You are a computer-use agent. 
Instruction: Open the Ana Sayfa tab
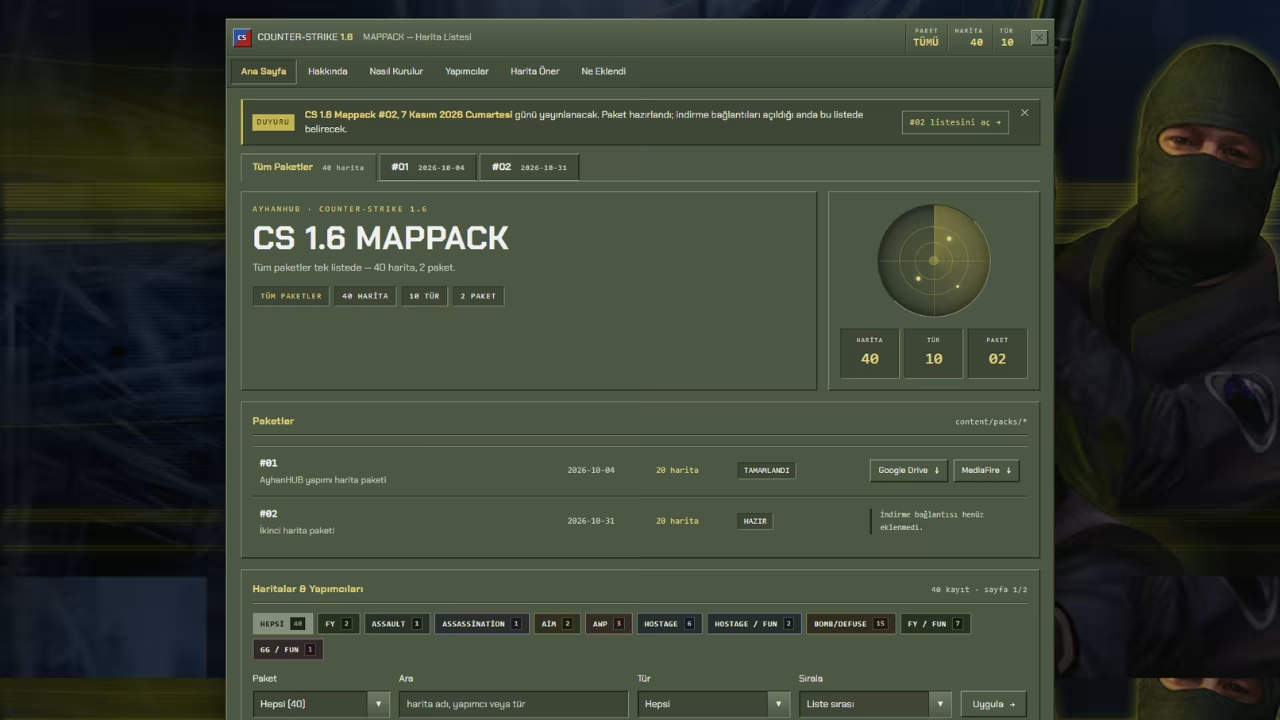click(x=264, y=71)
